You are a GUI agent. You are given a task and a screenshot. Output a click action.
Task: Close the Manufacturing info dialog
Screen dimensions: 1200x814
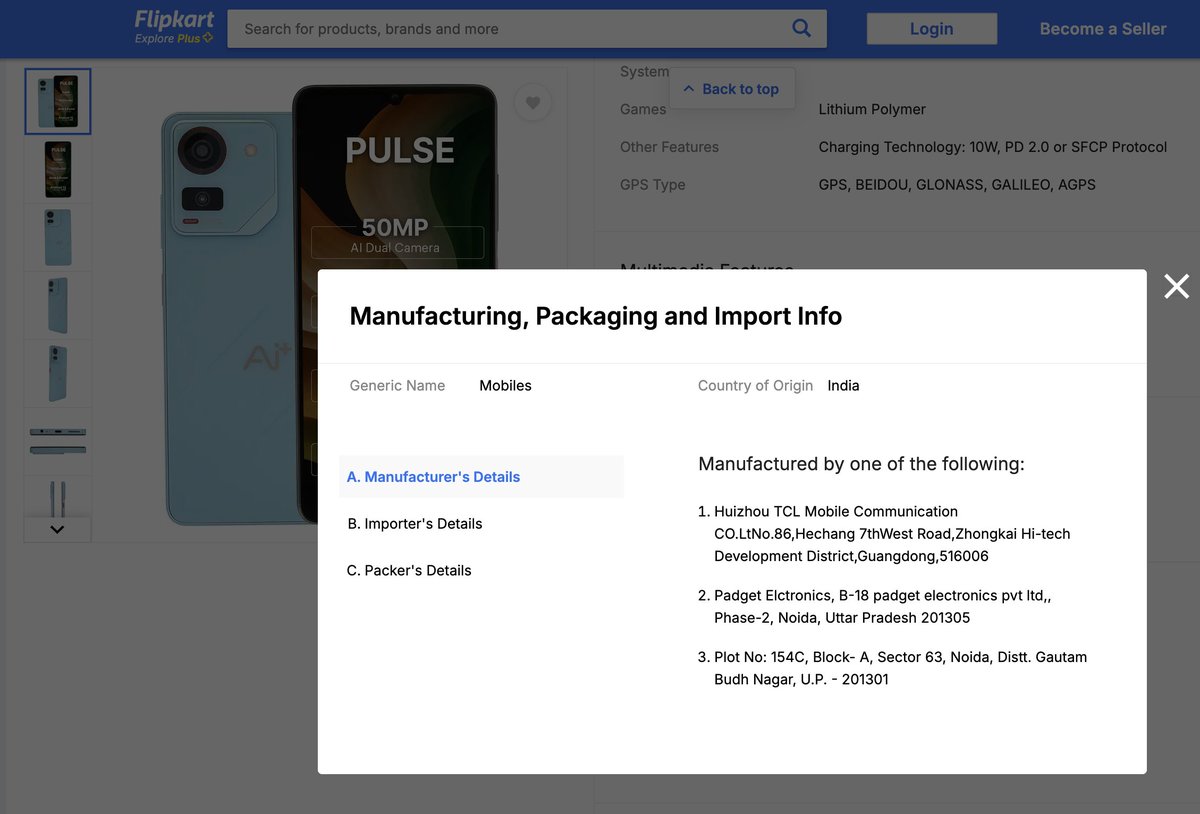(1176, 287)
